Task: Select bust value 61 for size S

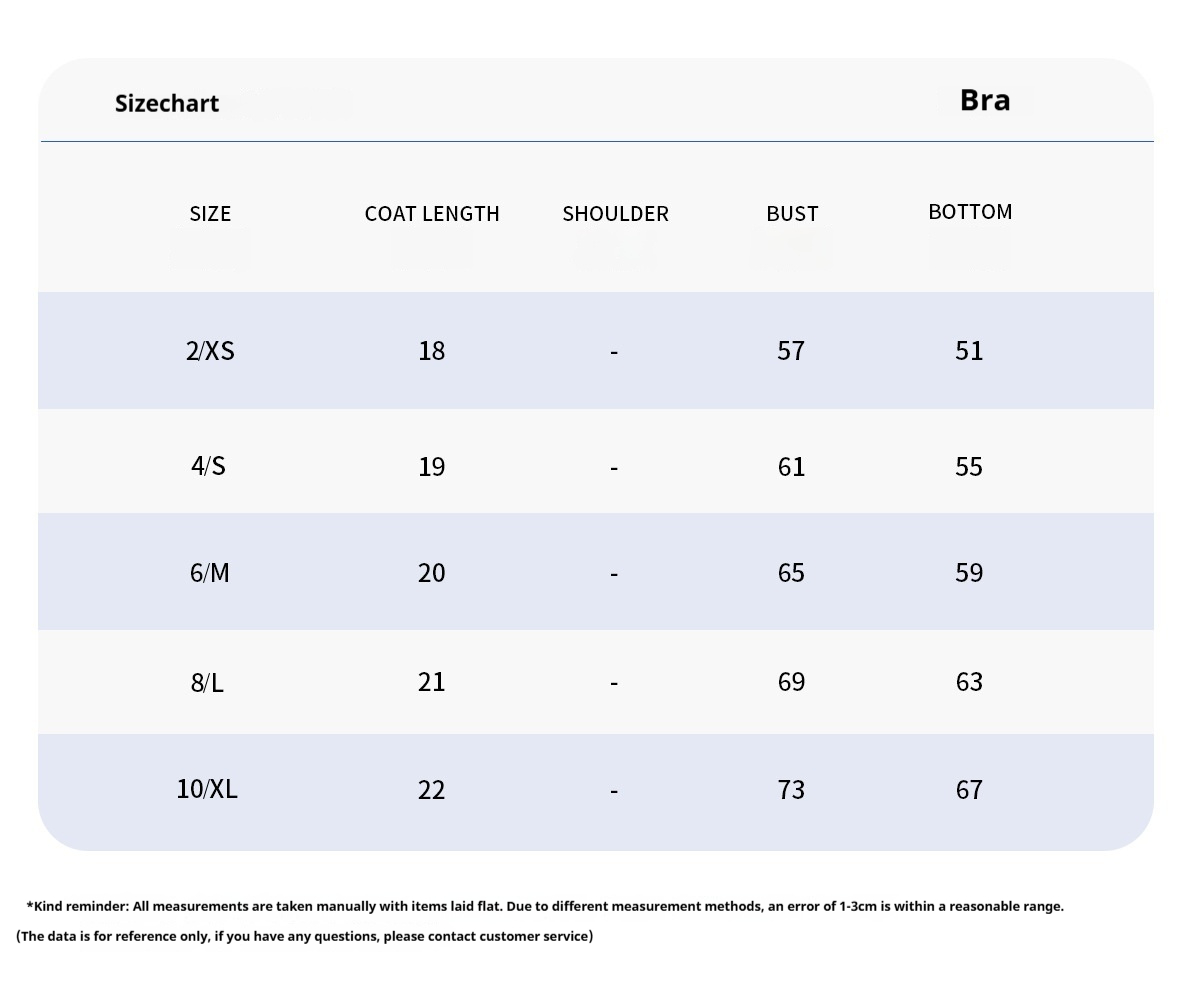Action: click(x=791, y=466)
